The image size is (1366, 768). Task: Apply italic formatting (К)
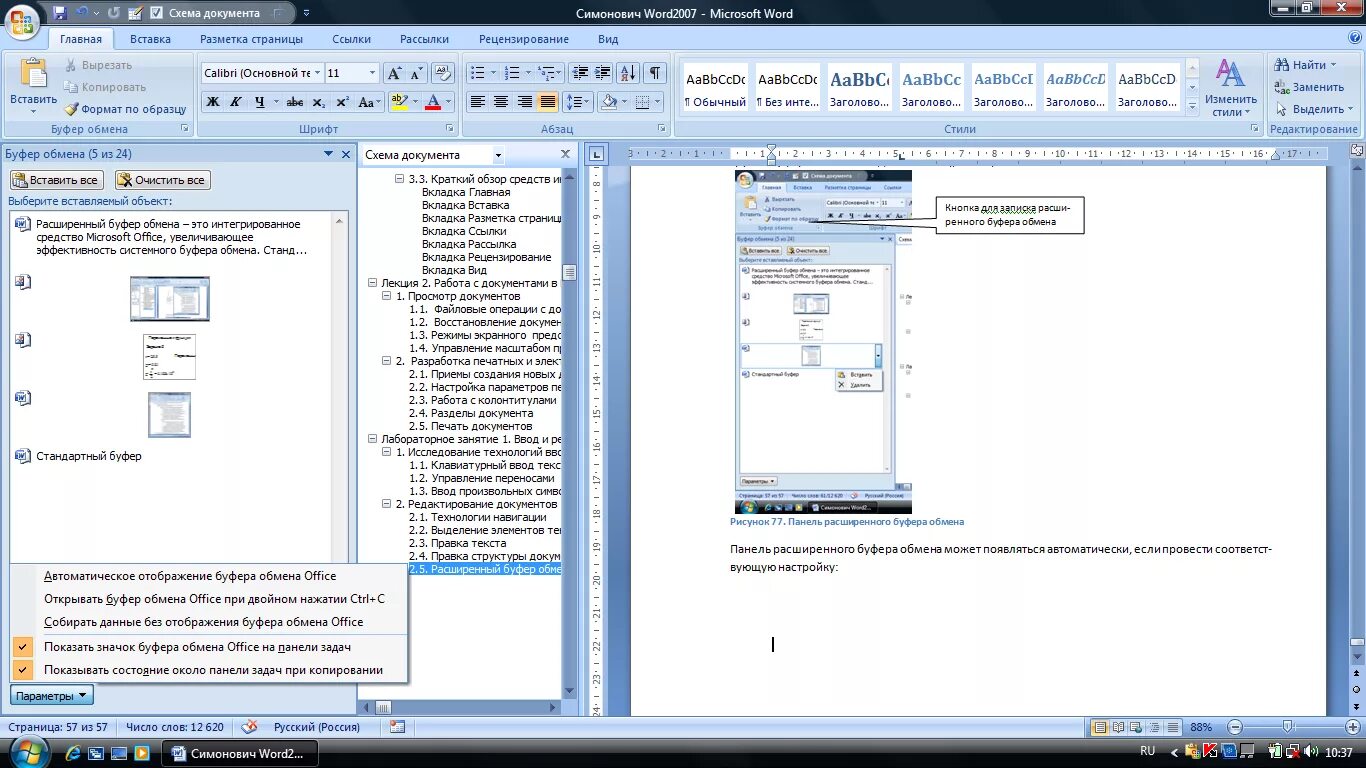[236, 102]
